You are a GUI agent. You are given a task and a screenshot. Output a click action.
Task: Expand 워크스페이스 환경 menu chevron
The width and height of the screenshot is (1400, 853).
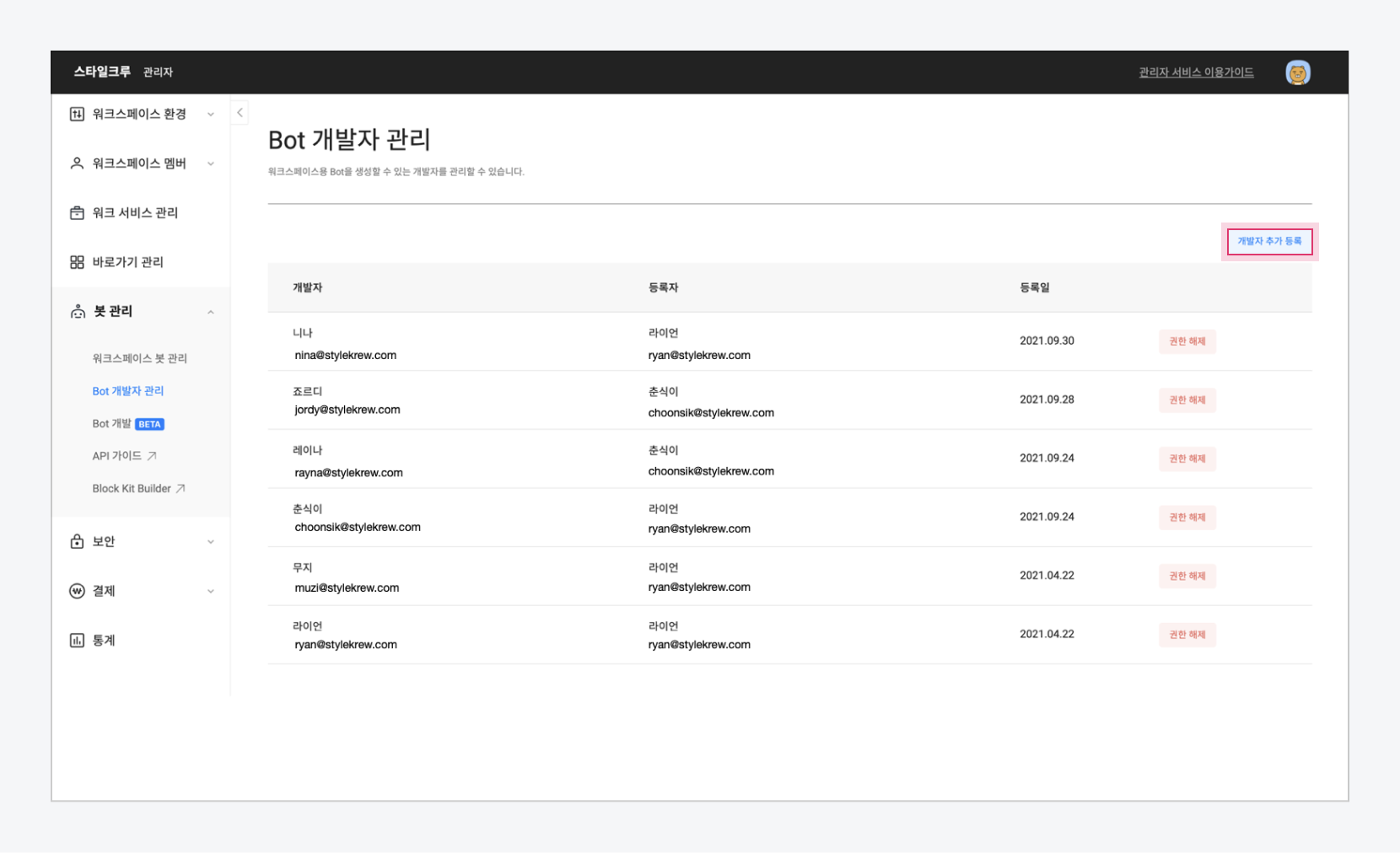pyautogui.click(x=211, y=114)
